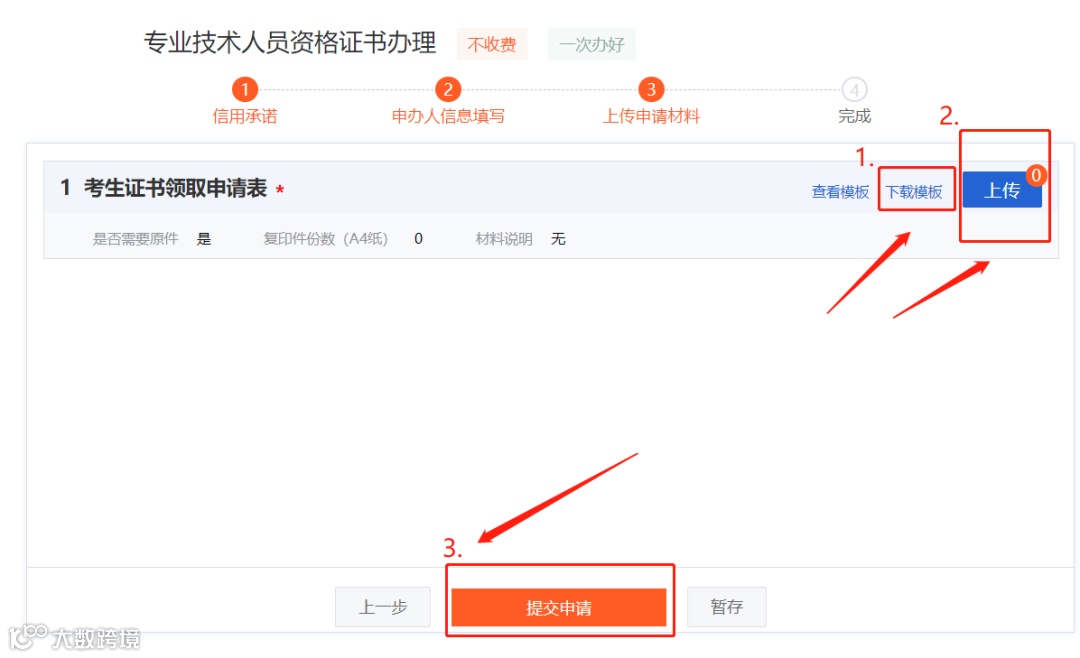
Task: Click the orange upload count badge 0
Action: 1036,176
